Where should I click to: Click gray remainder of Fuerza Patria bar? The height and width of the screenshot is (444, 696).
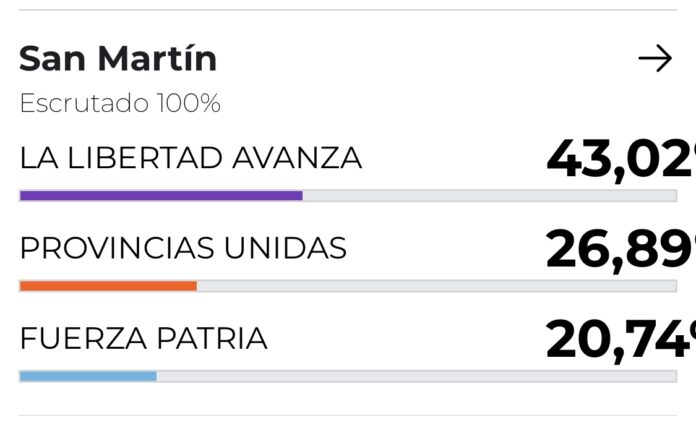pos(416,376)
